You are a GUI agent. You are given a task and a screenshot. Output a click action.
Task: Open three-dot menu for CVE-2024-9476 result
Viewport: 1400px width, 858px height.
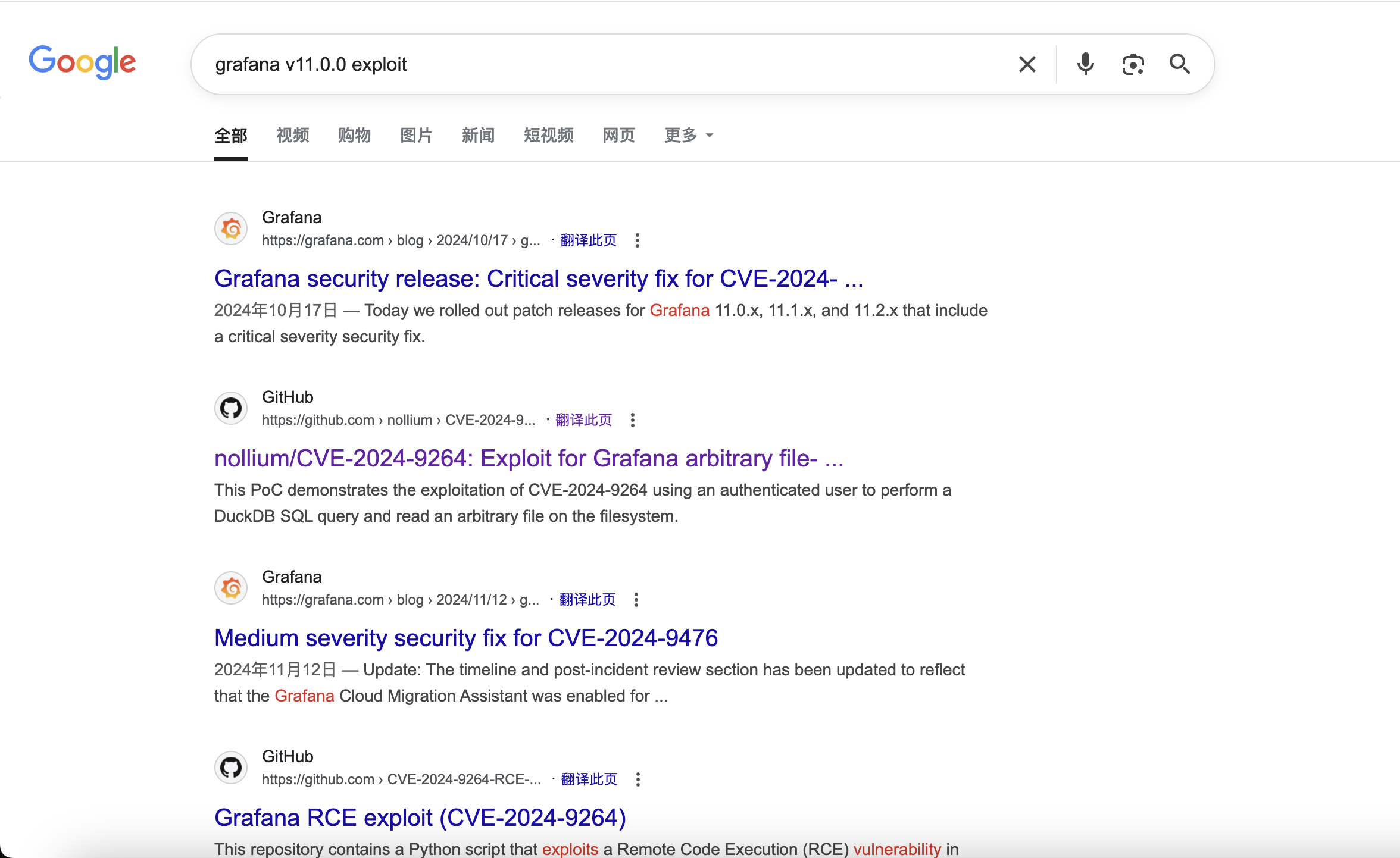coord(636,600)
